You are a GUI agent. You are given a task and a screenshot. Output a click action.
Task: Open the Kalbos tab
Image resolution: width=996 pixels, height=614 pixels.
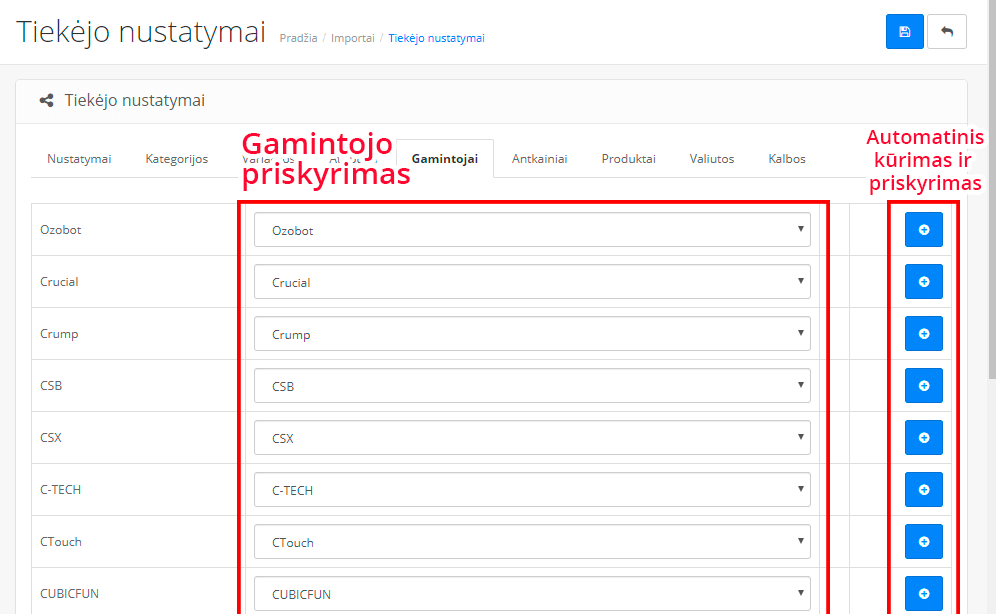click(x=786, y=159)
